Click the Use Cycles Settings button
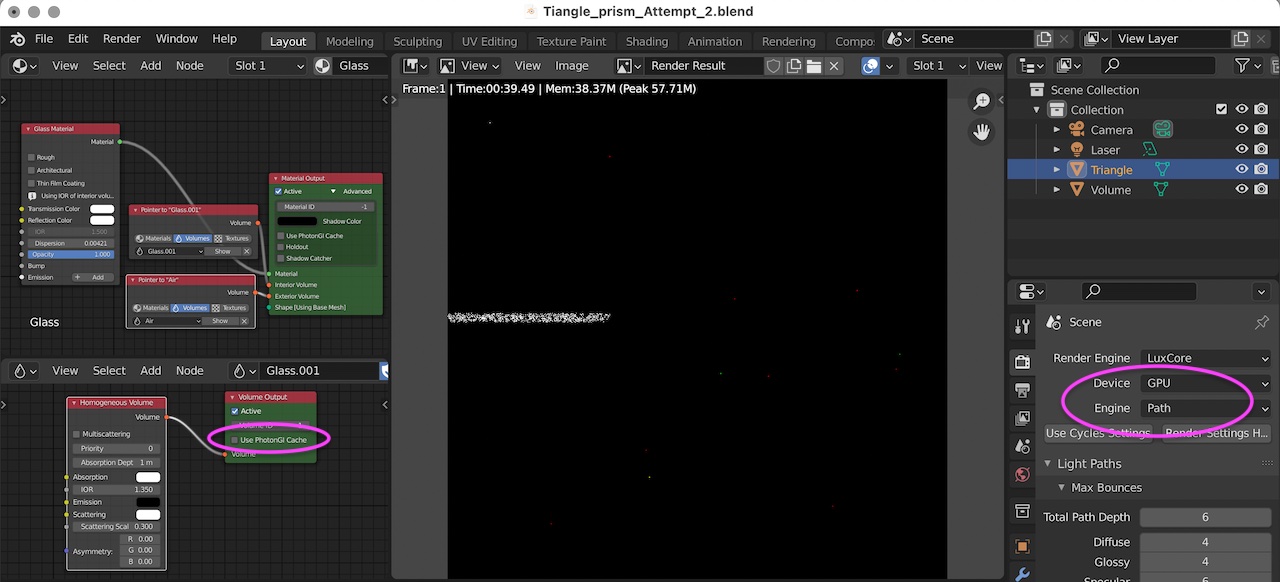The image size is (1280, 582). click(1097, 433)
